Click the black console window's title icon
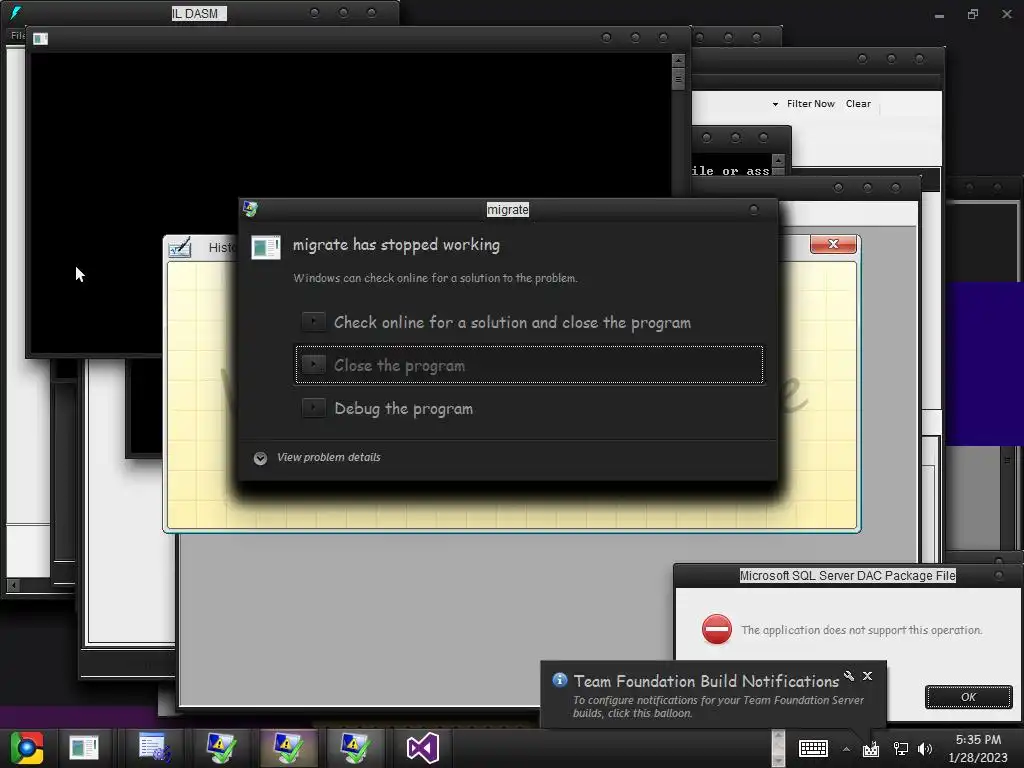1024x768 pixels. 40,39
